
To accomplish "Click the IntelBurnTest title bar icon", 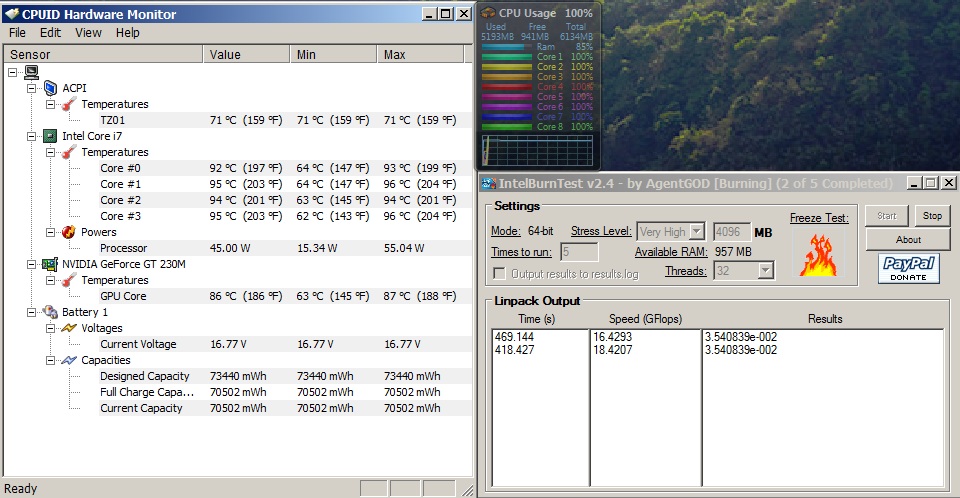I will [488, 183].
